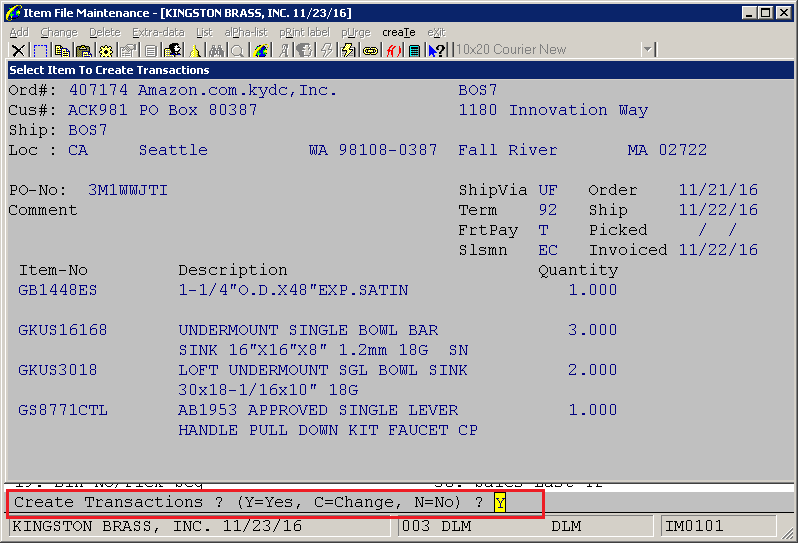Open the eXit menu

coord(436,33)
